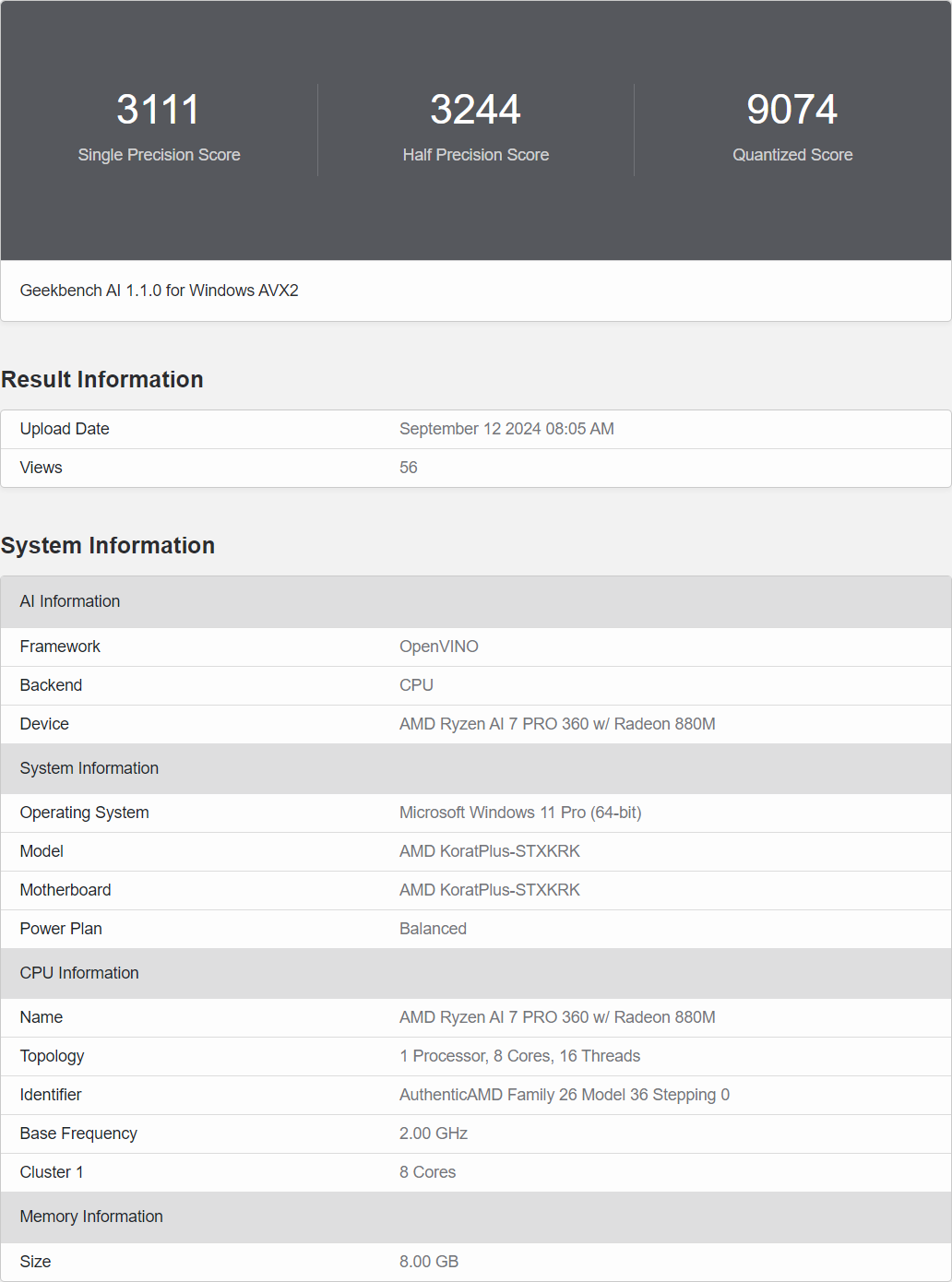The image size is (952, 1282).
Task: Click the Half Precision Score value 3244
Action: pos(475,110)
